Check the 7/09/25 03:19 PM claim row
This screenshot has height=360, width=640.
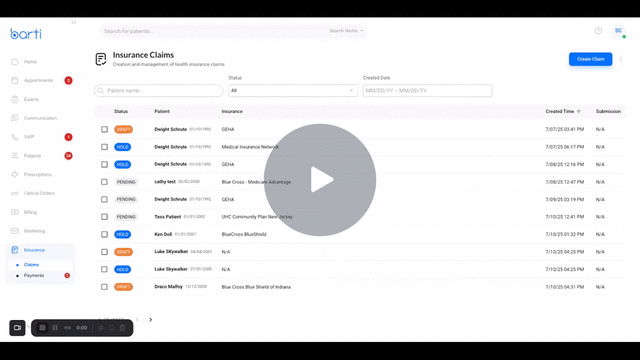pyautogui.click(x=104, y=200)
